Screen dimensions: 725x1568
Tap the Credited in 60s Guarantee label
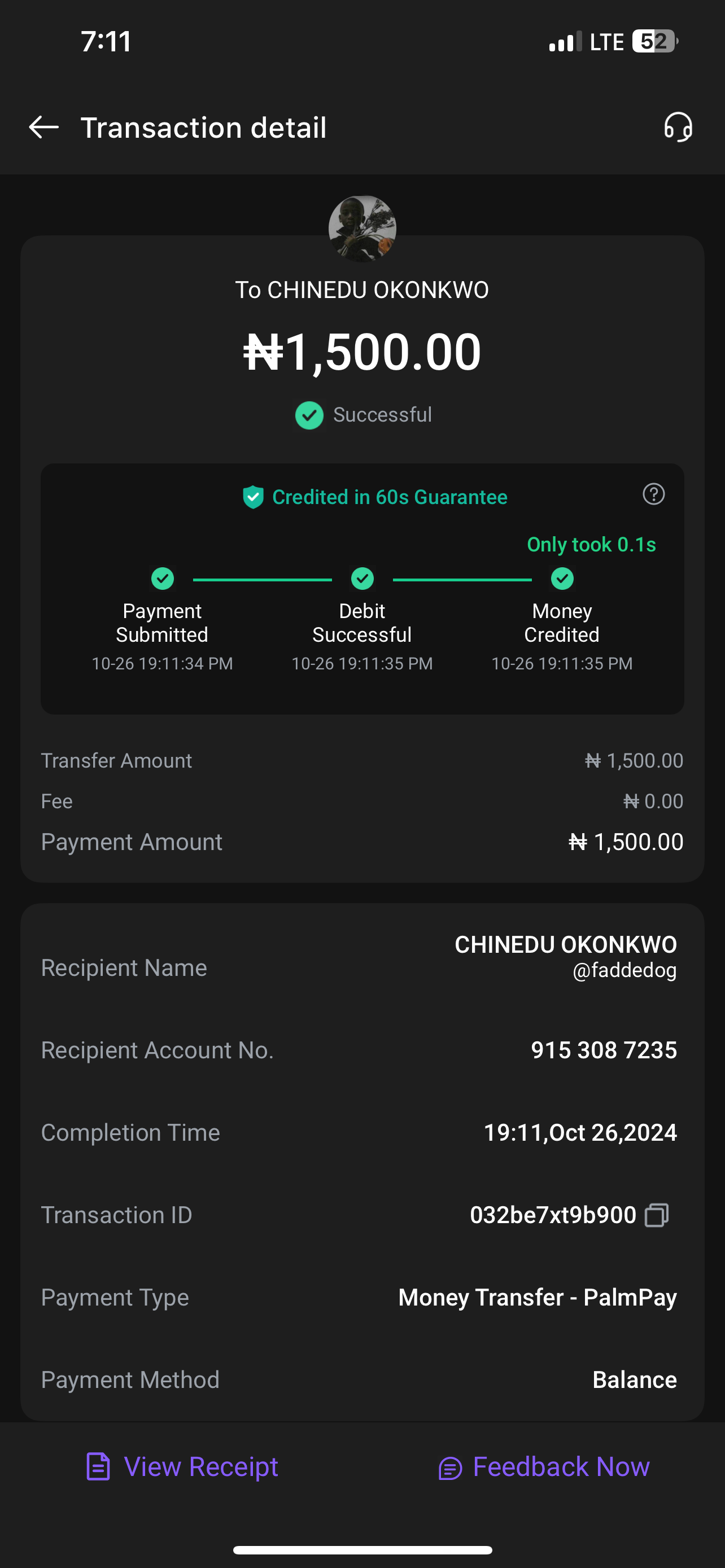(390, 497)
